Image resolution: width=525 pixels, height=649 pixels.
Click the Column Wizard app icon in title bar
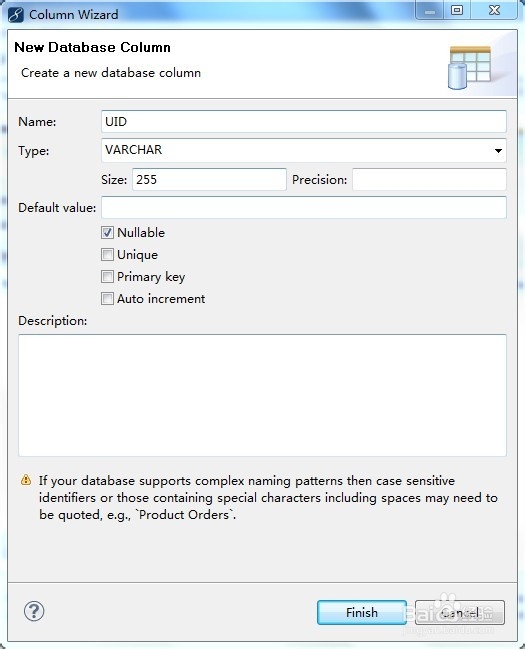pos(16,15)
